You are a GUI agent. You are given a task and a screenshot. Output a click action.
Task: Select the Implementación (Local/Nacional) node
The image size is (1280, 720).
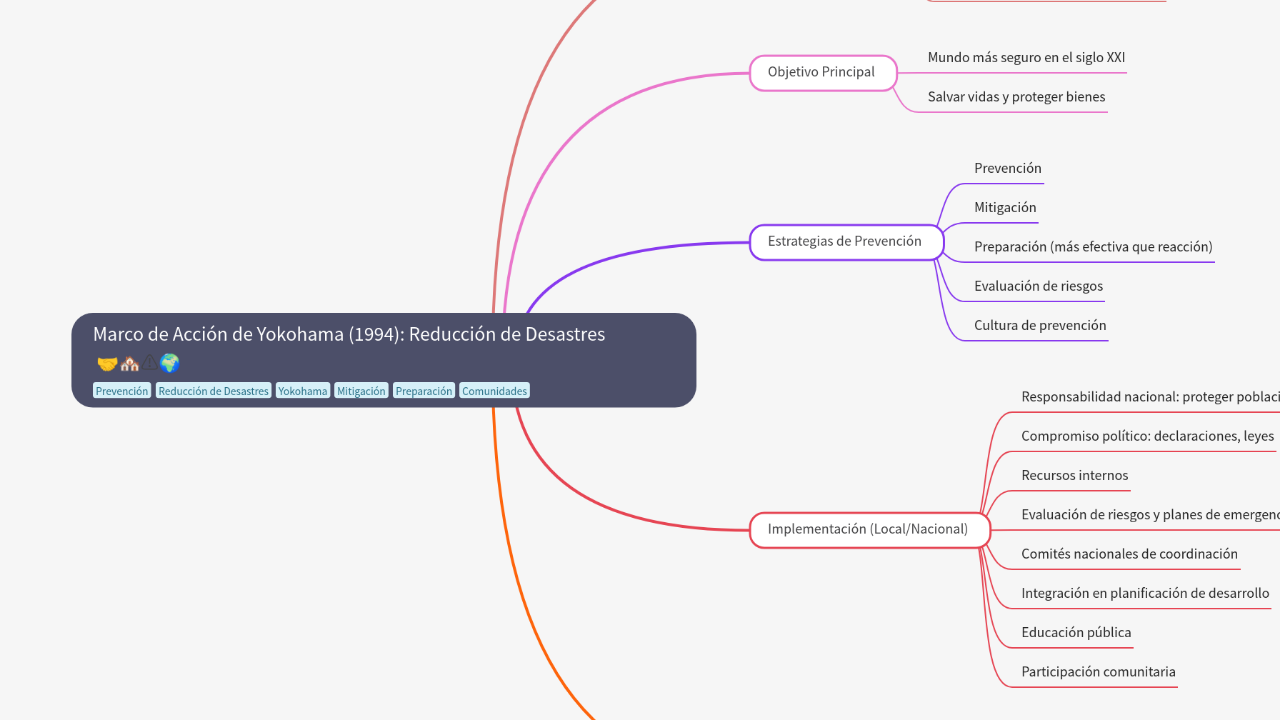pyautogui.click(x=869, y=529)
